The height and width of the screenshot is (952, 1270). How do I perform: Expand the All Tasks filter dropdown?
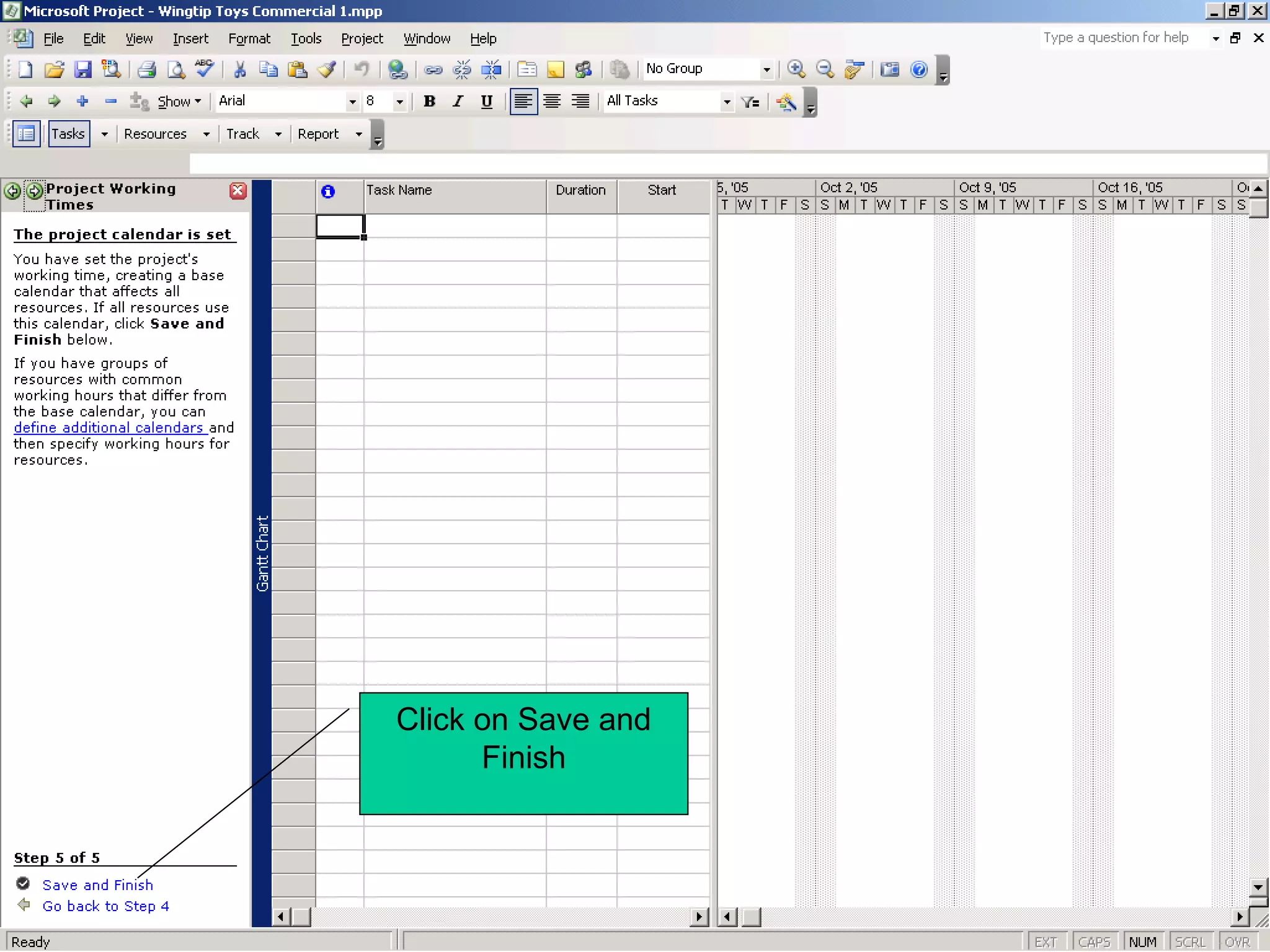(x=727, y=102)
